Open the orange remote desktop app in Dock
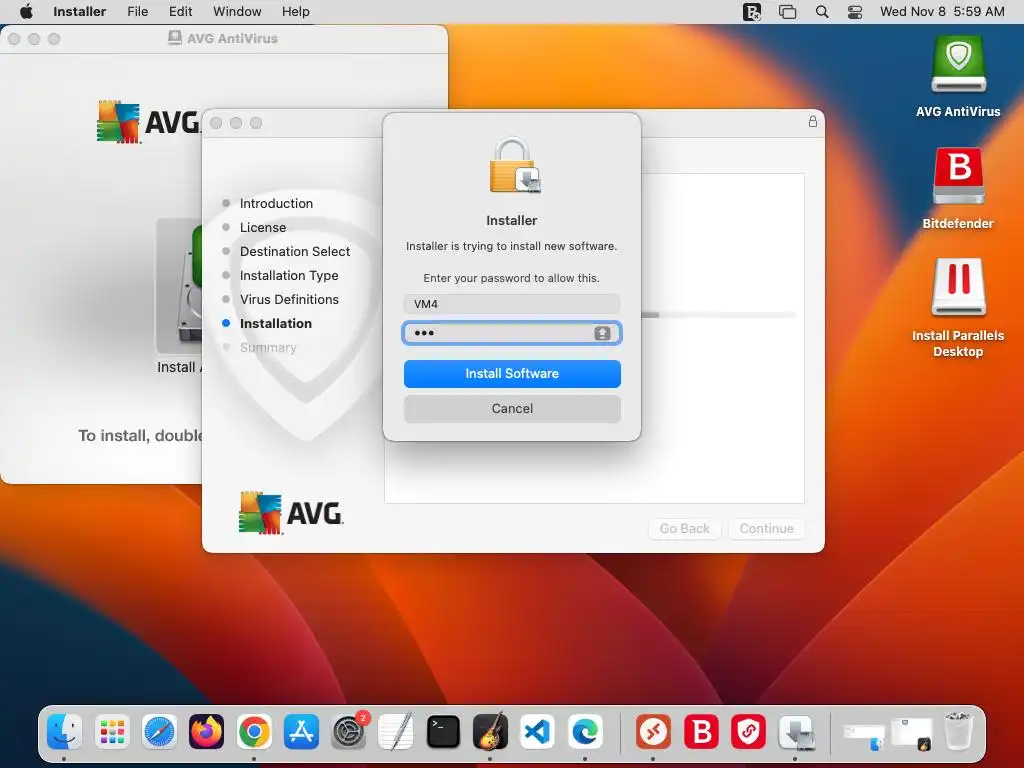Image resolution: width=1024 pixels, height=768 pixels. pos(654,731)
